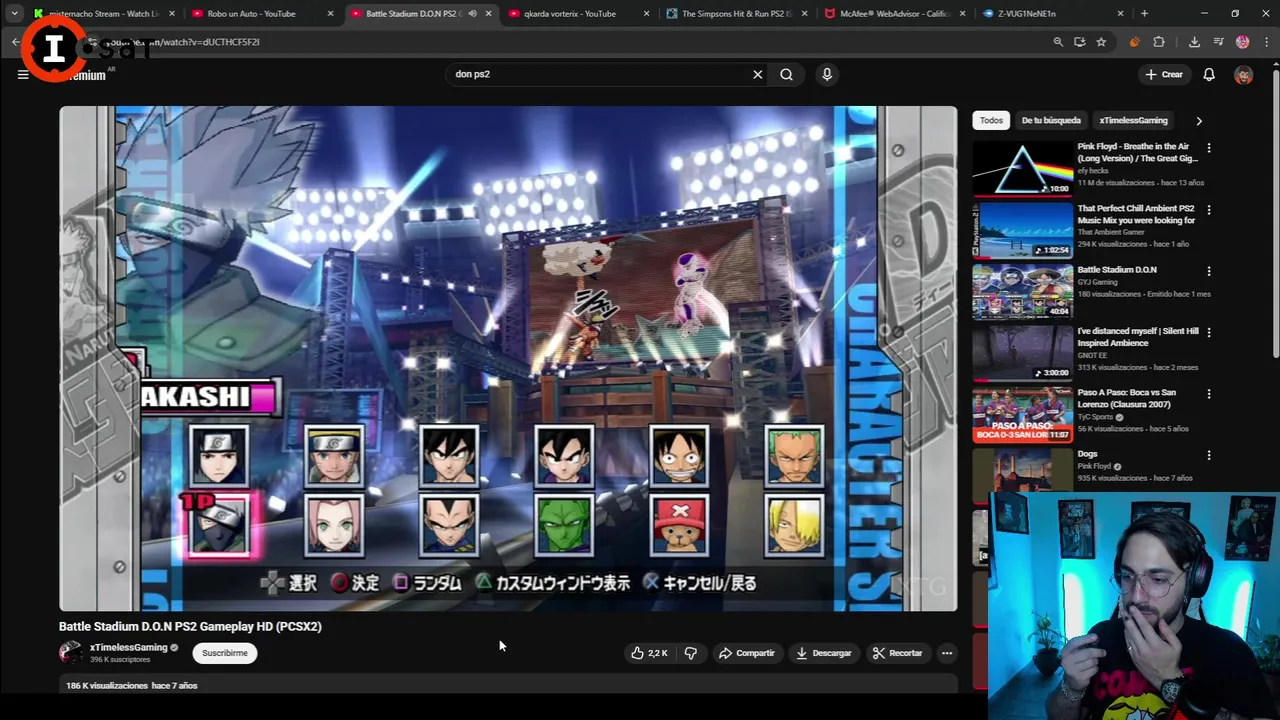The width and height of the screenshot is (1280, 720).
Task: Play 'I've distanced myself | Silent Hill' video title
Action: click(x=1137, y=337)
